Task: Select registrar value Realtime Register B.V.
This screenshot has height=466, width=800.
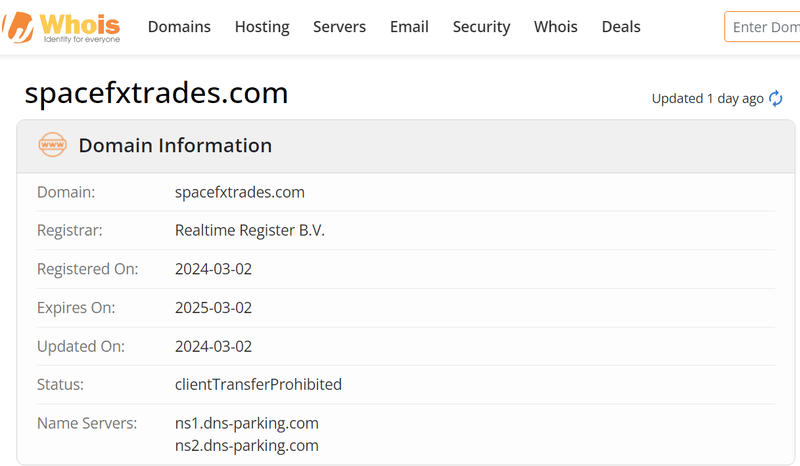Action: pos(249,230)
